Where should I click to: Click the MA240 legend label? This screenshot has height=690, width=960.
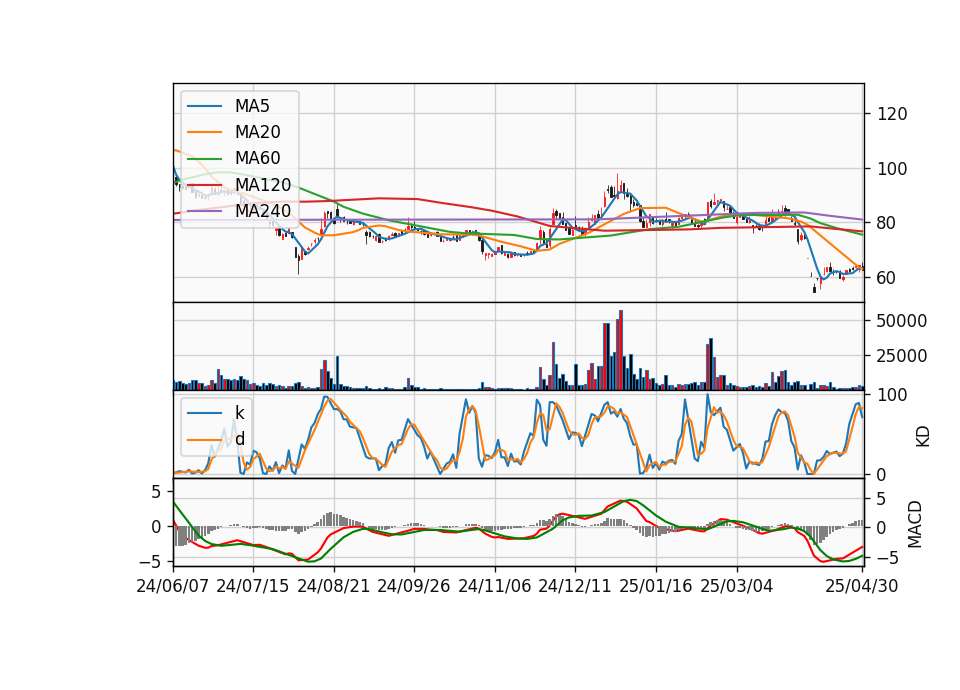(x=263, y=211)
